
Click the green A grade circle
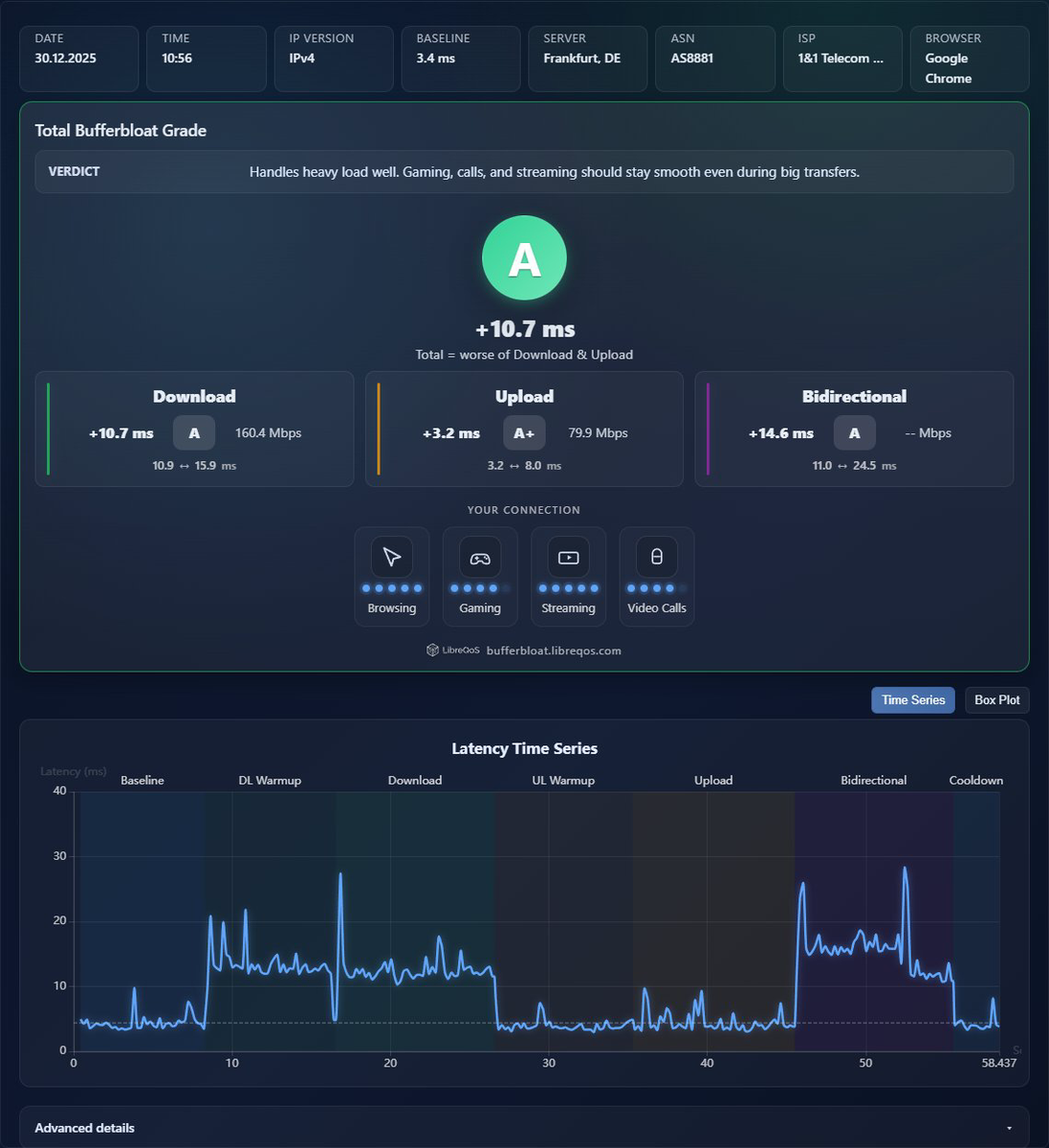[524, 258]
